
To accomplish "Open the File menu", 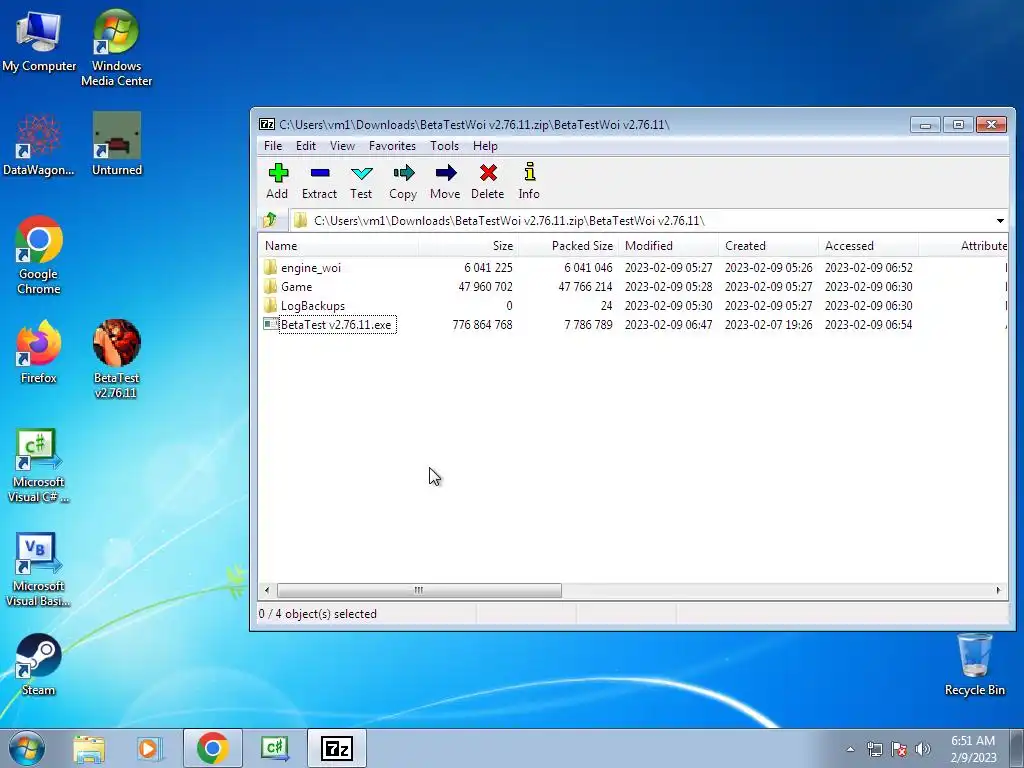I will coord(273,146).
